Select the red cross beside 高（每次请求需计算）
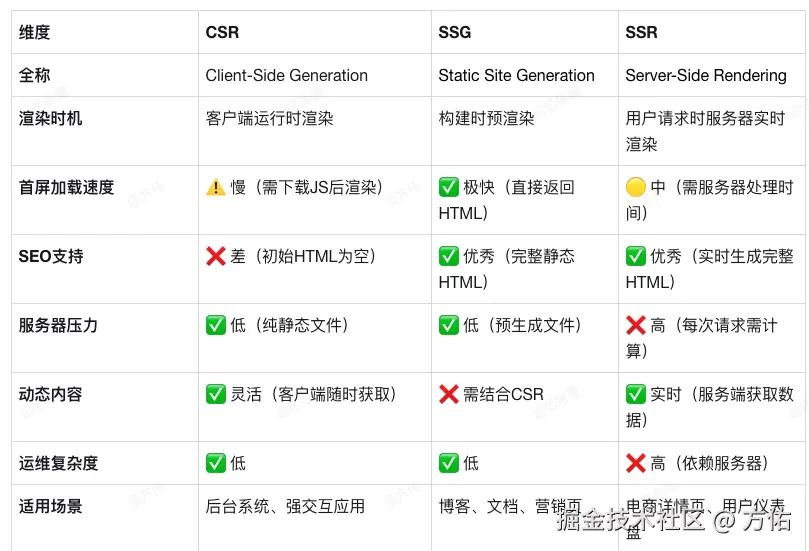 636,325
